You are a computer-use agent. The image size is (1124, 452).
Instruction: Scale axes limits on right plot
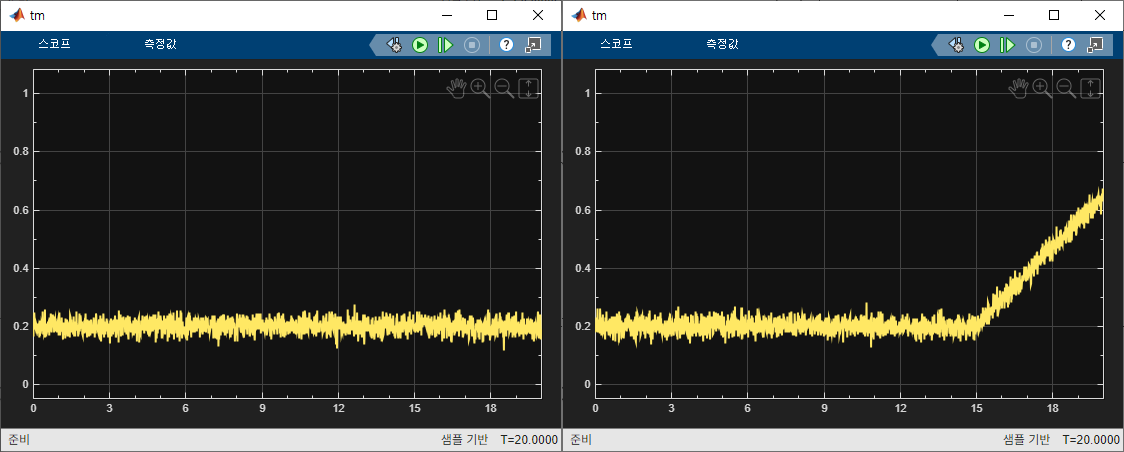1090,88
